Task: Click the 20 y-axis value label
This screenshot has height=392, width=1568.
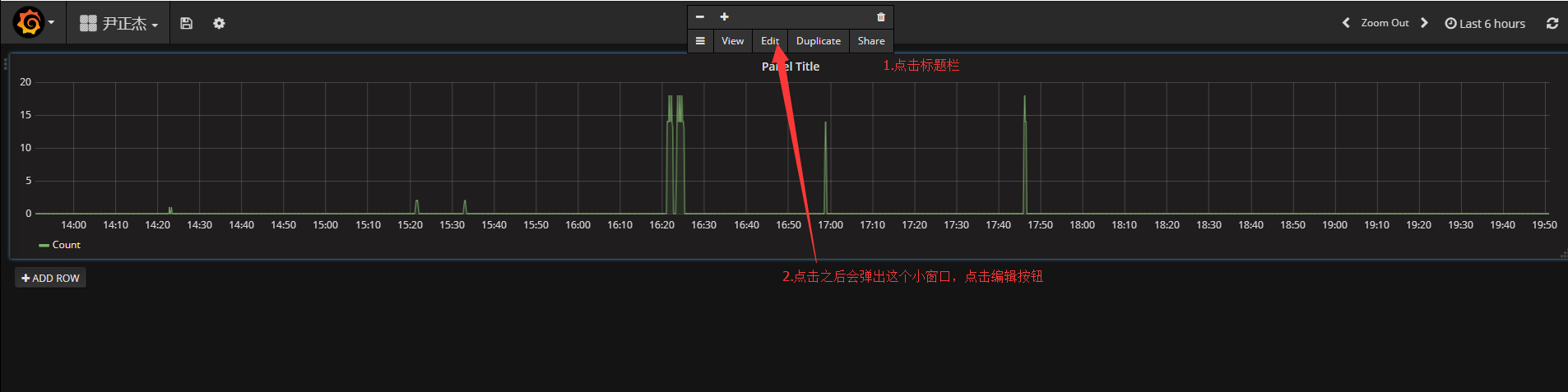Action: pyautogui.click(x=26, y=82)
